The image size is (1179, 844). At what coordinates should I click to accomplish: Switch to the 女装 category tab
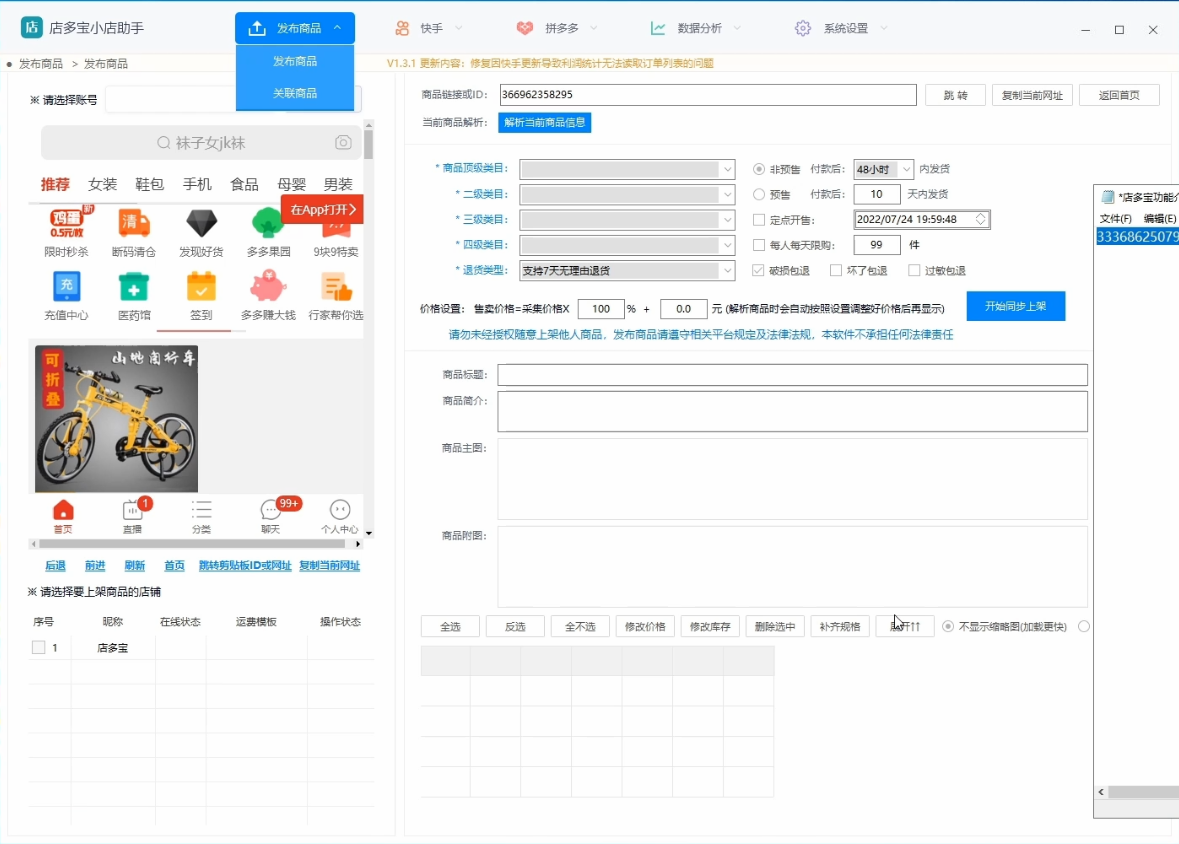click(x=102, y=184)
